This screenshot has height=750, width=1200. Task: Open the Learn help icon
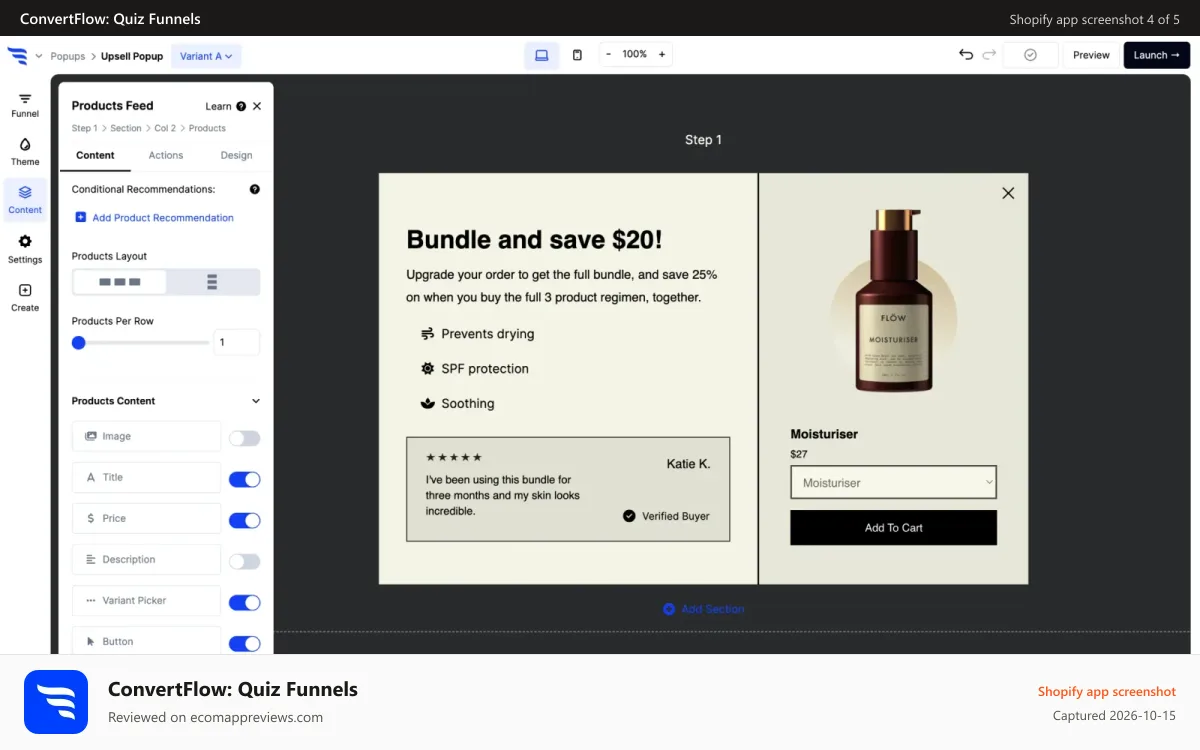[x=241, y=106]
